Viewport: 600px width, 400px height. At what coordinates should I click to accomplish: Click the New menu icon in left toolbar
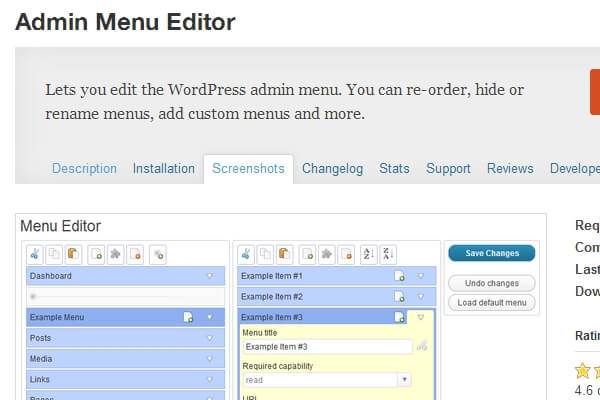(x=96, y=254)
